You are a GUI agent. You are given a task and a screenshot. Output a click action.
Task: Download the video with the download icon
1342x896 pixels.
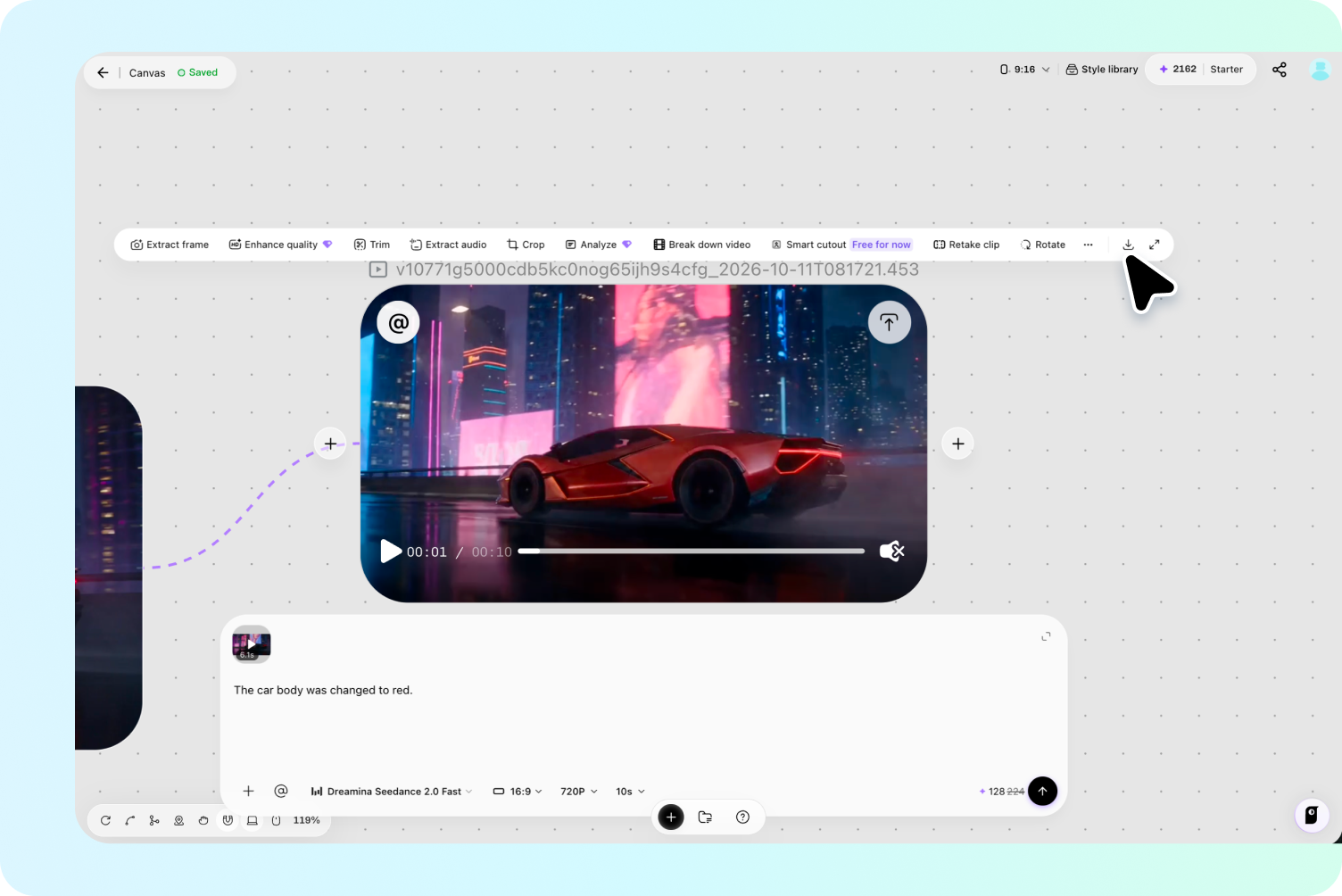click(x=1128, y=245)
